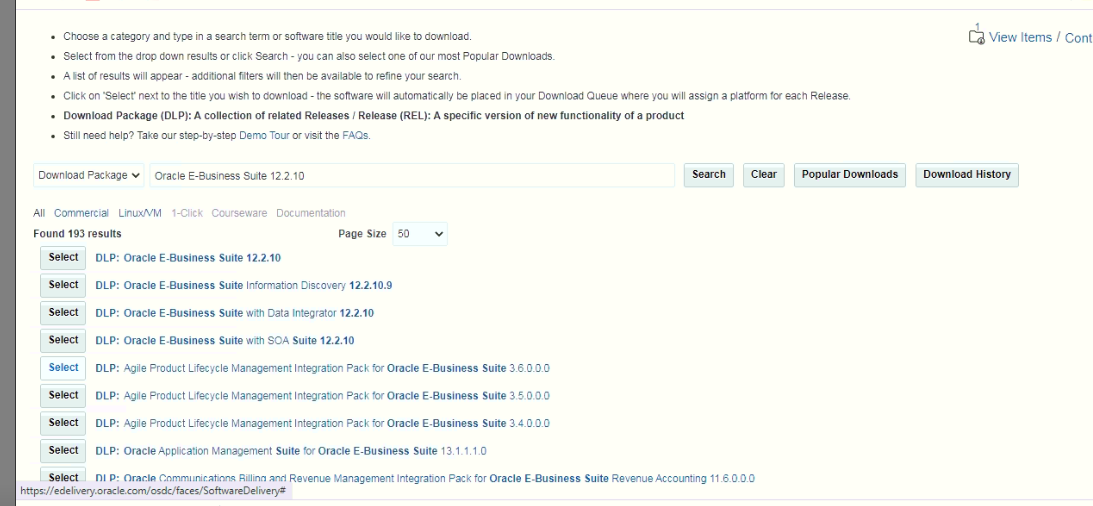Open Agile Integration Pack 3.4.0.0.0 link
Viewport: 1093px width, 506px height.
[322, 423]
